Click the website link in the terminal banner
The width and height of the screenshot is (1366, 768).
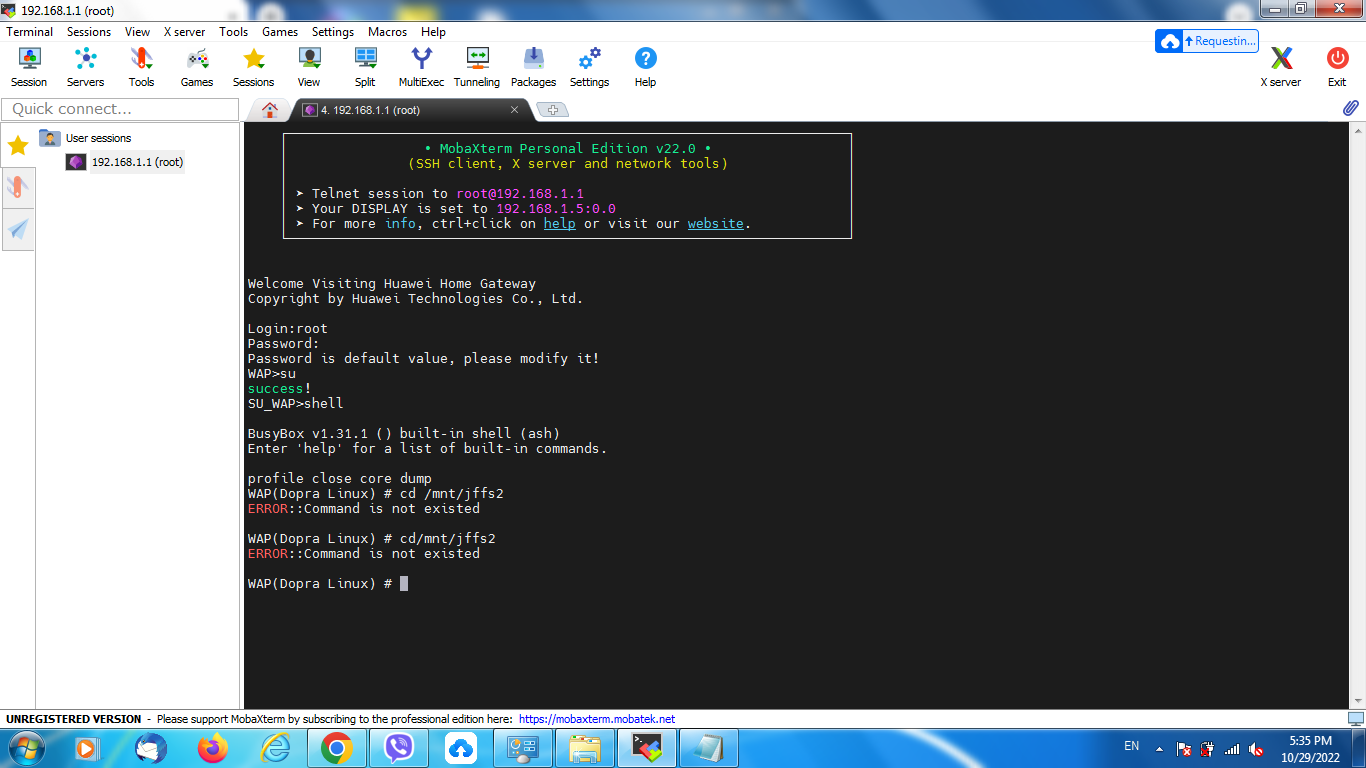pyautogui.click(x=716, y=224)
